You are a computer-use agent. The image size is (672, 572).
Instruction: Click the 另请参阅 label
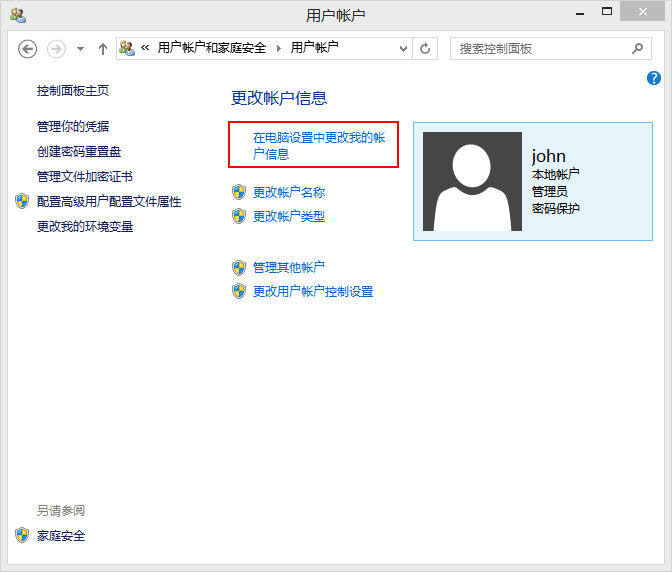[x=61, y=511]
